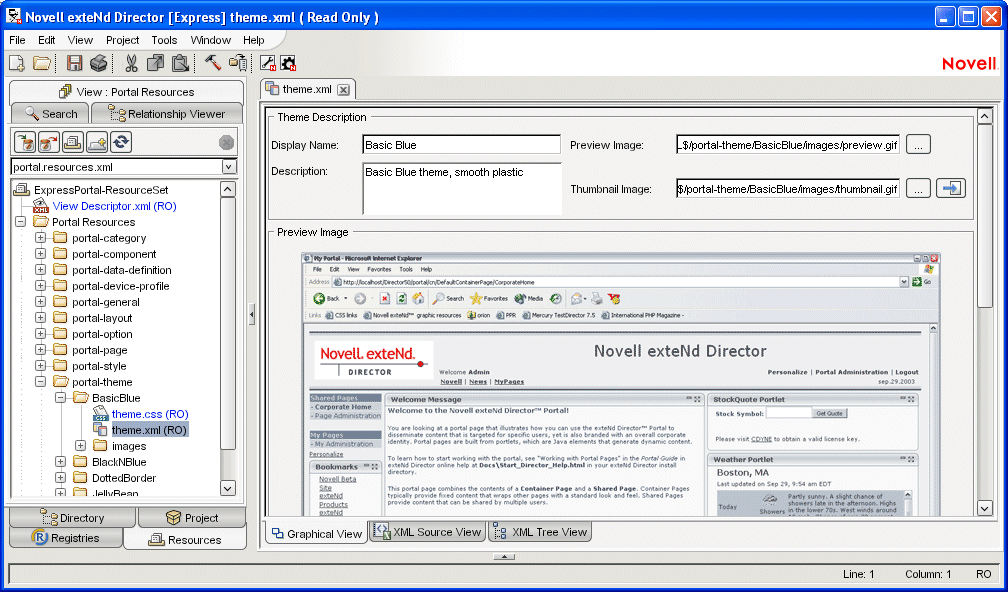The width and height of the screenshot is (1008, 592).
Task: Open the View menu
Action: [80, 40]
